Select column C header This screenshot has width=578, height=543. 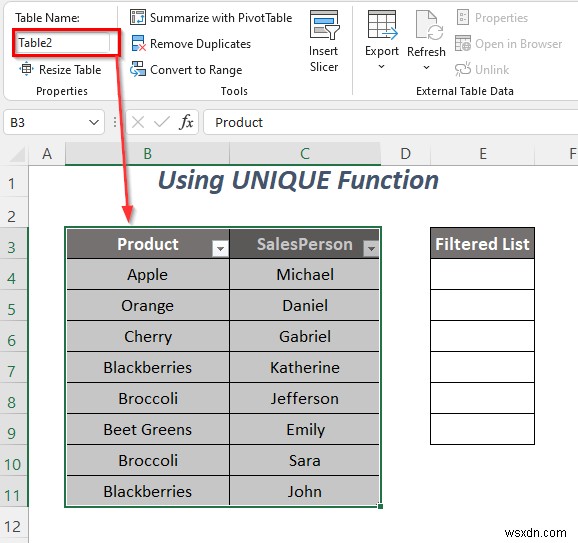coord(305,154)
